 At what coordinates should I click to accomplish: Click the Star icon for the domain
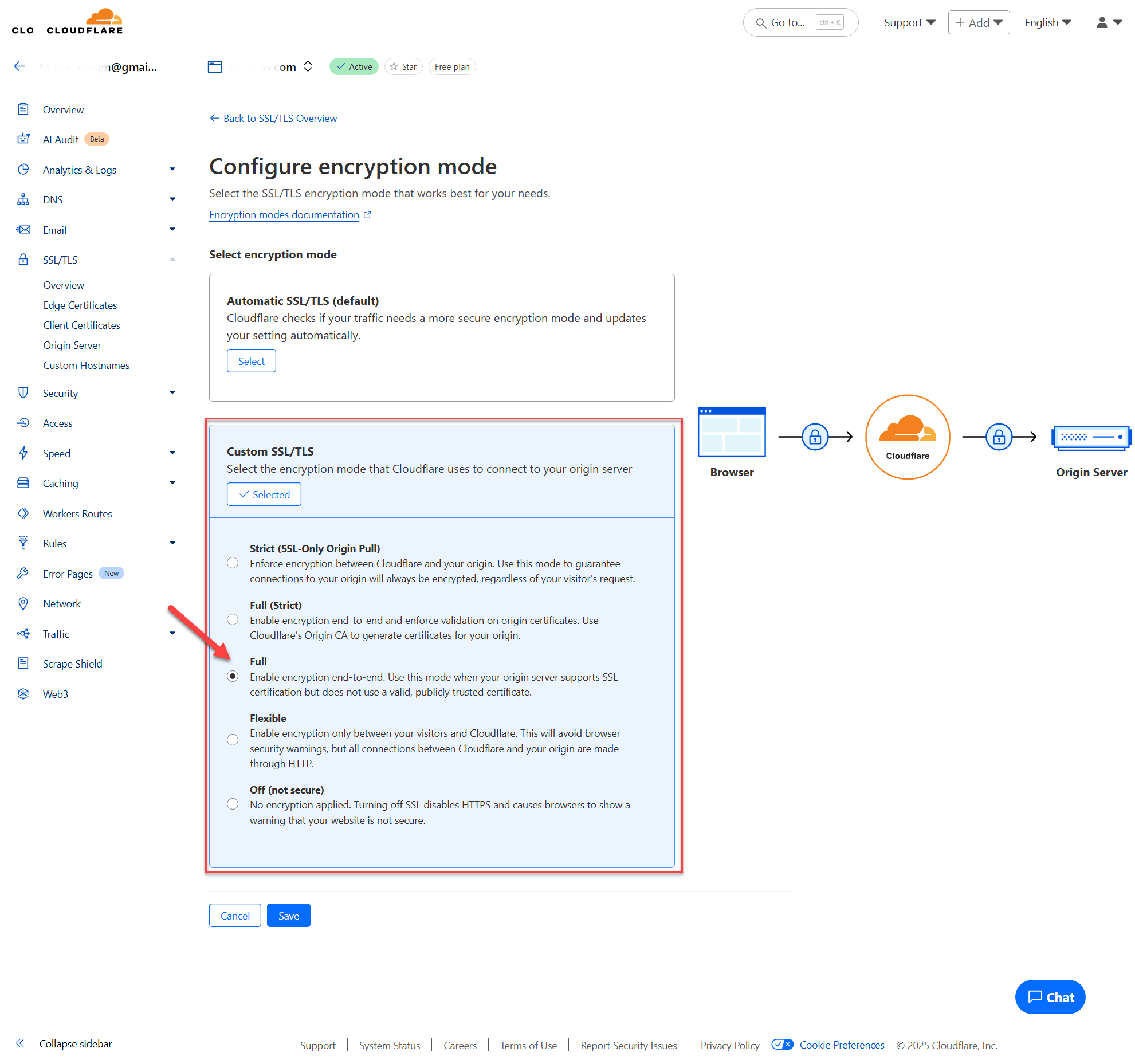click(x=394, y=66)
